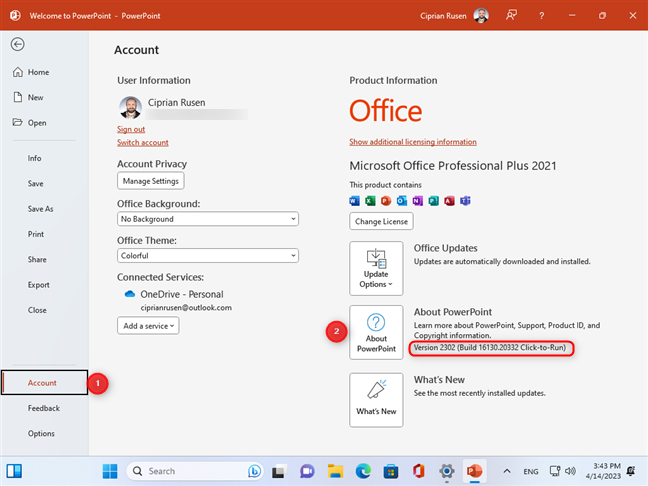The image size is (648, 486).
Task: Open Widgets panel on taskbar
Action: pos(14,471)
